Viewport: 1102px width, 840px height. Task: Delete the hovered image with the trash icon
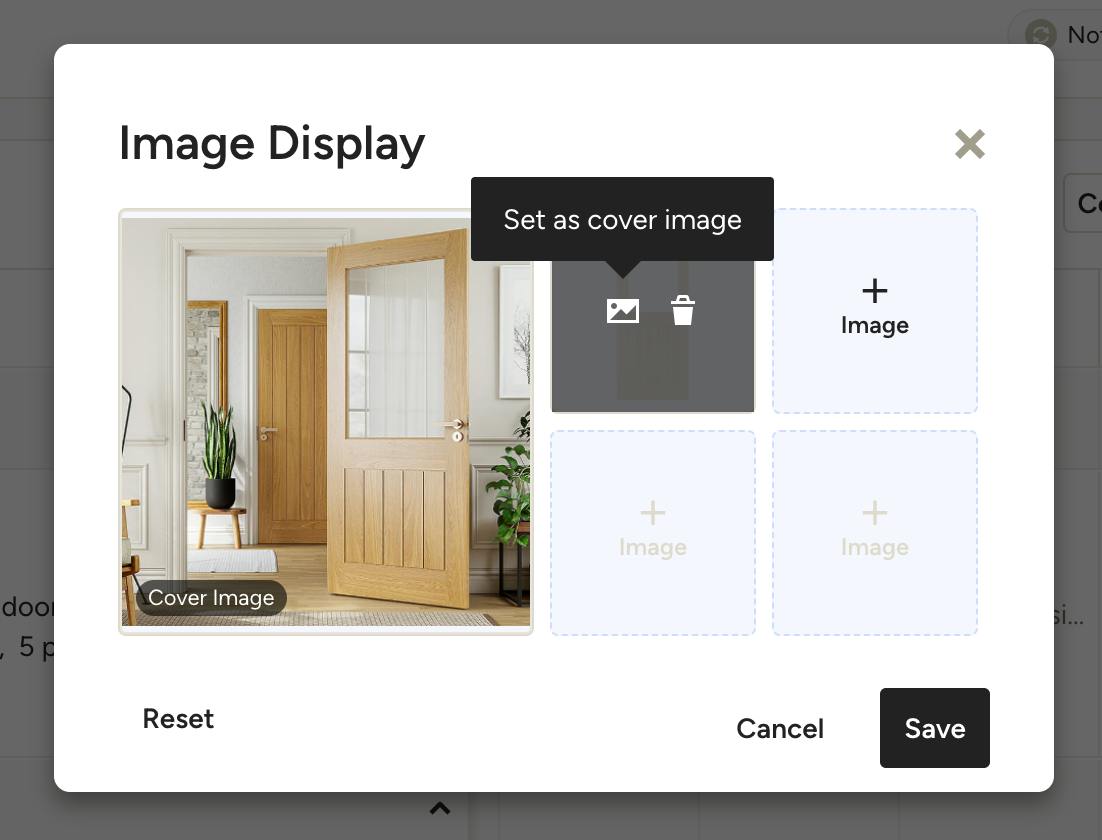click(x=682, y=311)
